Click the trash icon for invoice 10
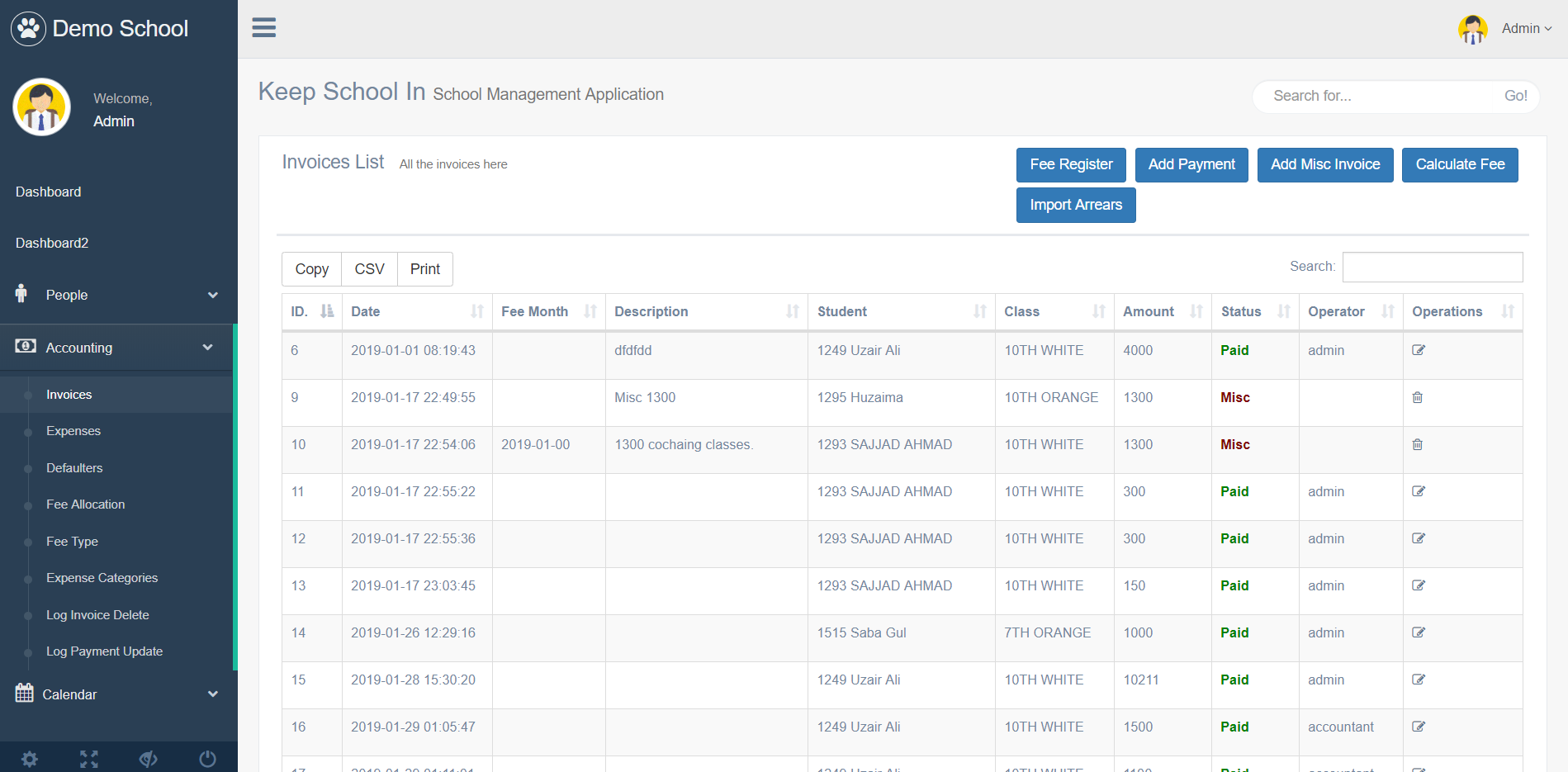Viewport: 1568px width, 772px height. (x=1418, y=444)
